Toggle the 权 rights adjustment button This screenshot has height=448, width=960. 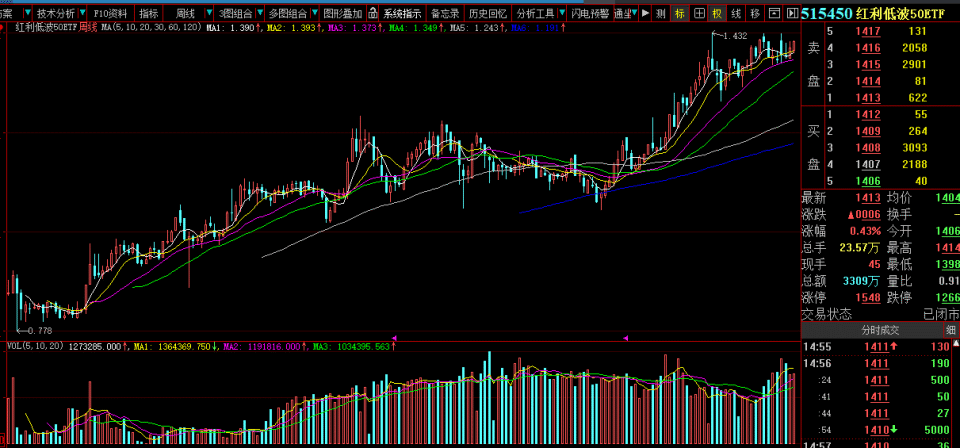click(x=717, y=13)
